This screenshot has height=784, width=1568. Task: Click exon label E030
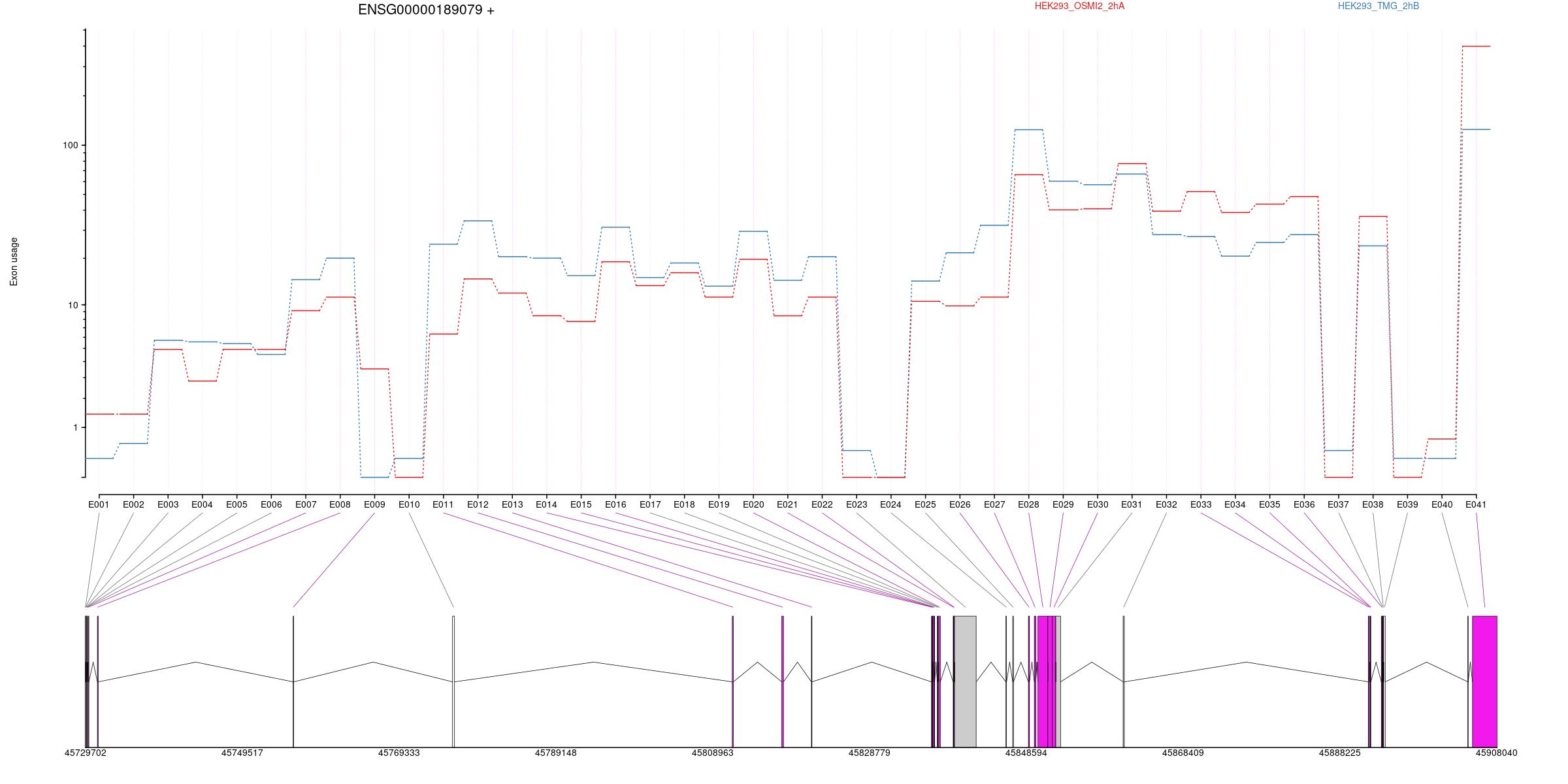1098,504
